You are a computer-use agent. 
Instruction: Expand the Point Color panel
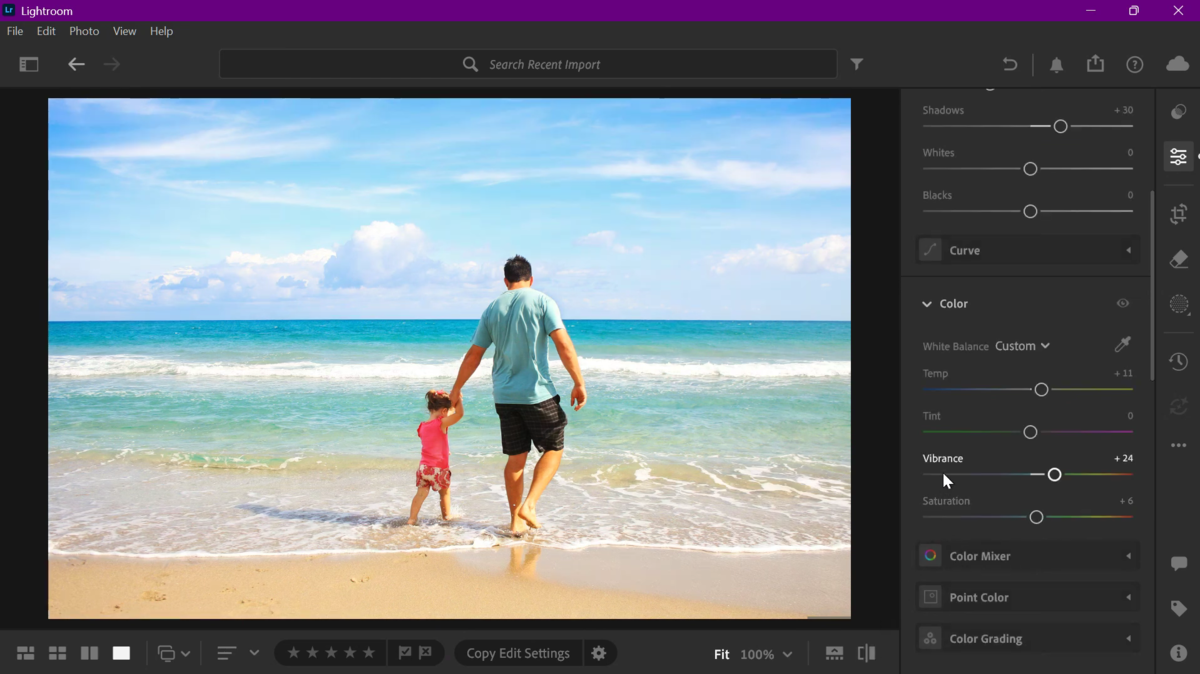[1028, 597]
